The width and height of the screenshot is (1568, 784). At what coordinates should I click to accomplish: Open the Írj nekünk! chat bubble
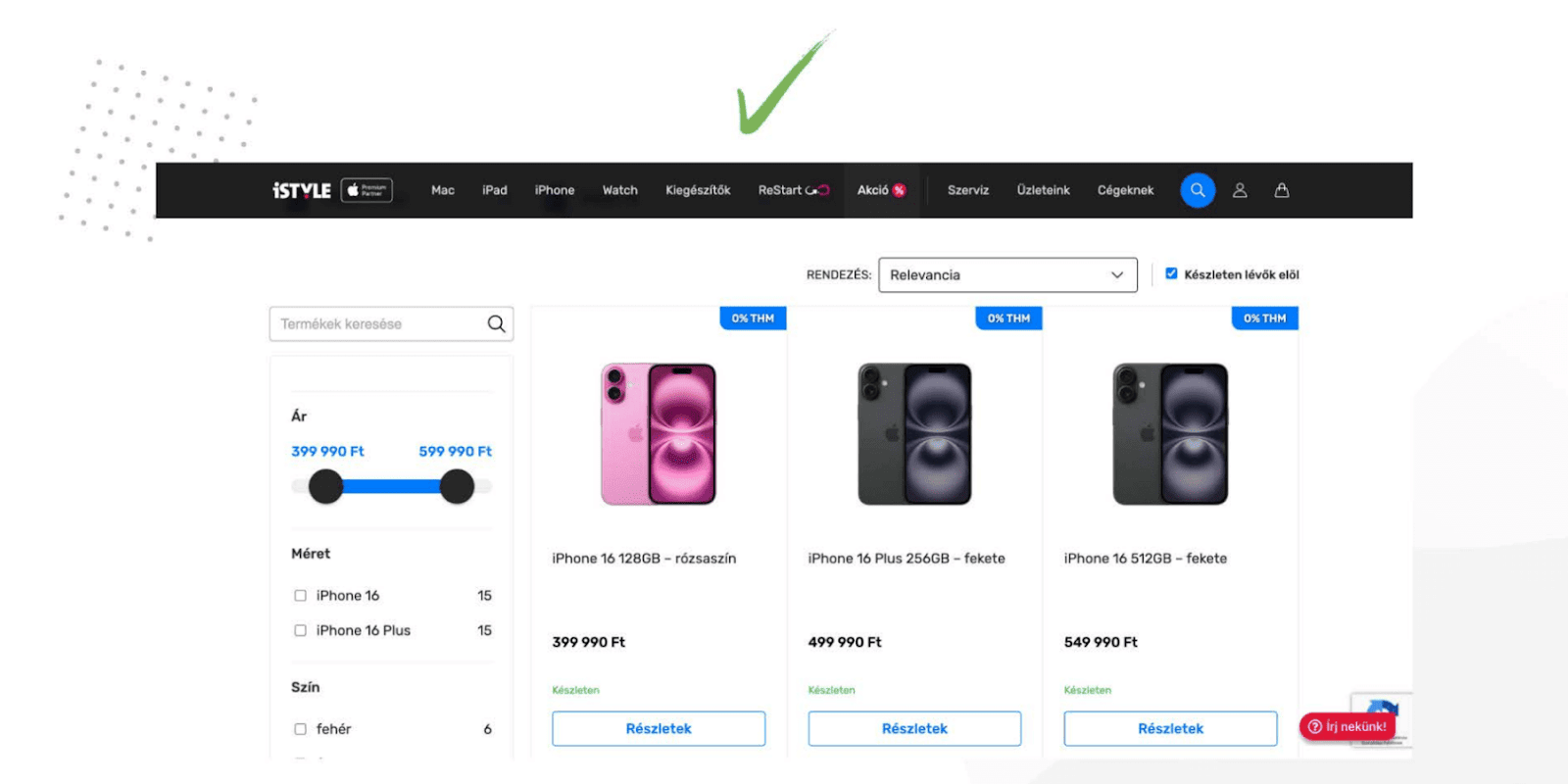(x=1347, y=726)
